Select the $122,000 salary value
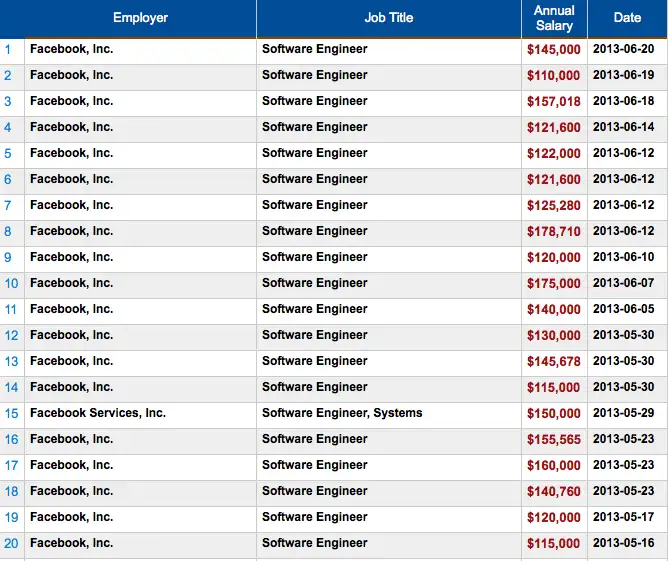 pyautogui.click(x=553, y=153)
